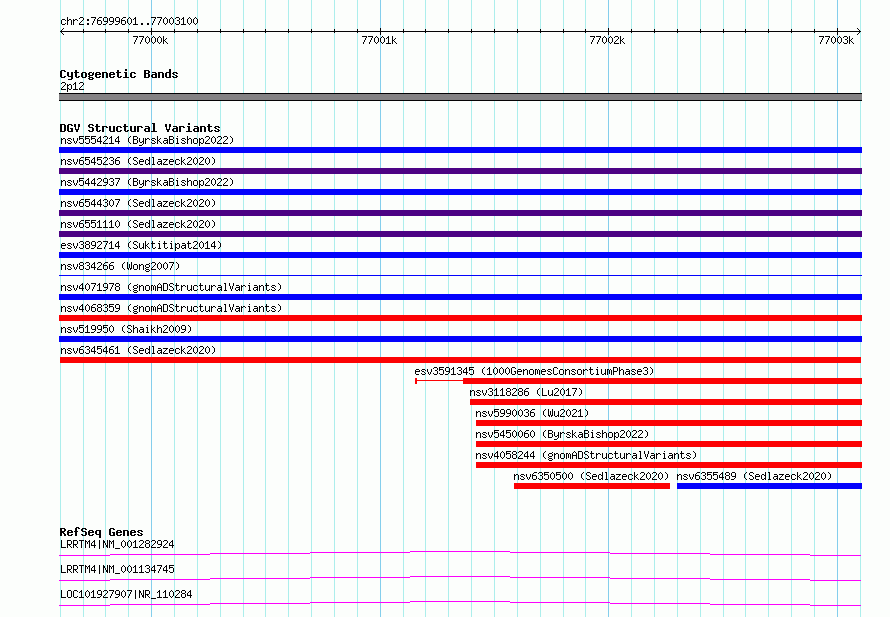Click the nsv3118286 (Lu2017) label
Viewport: 890px width, 617px height.
(526, 392)
